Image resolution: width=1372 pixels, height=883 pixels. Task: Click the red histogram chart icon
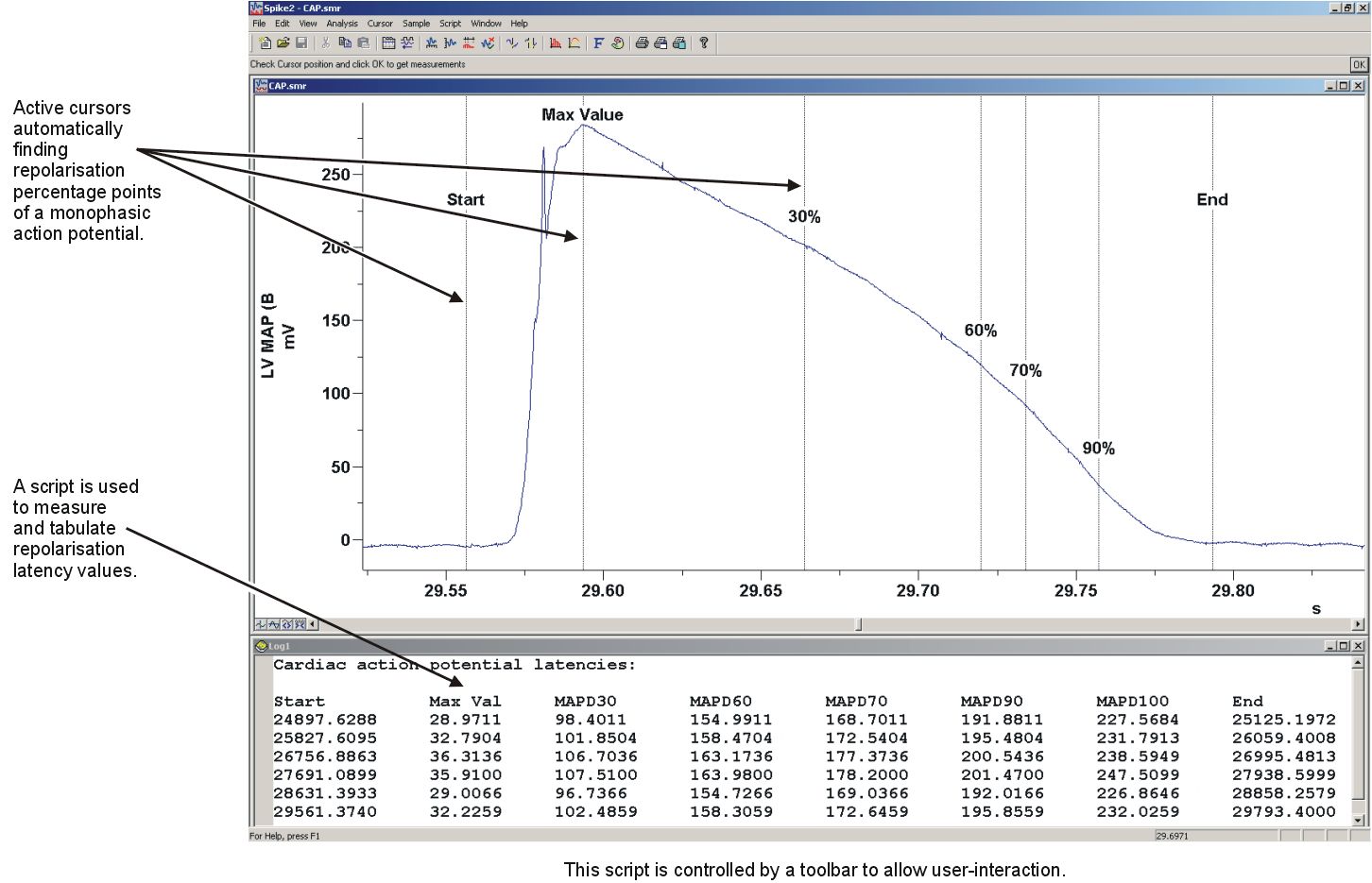(x=556, y=42)
